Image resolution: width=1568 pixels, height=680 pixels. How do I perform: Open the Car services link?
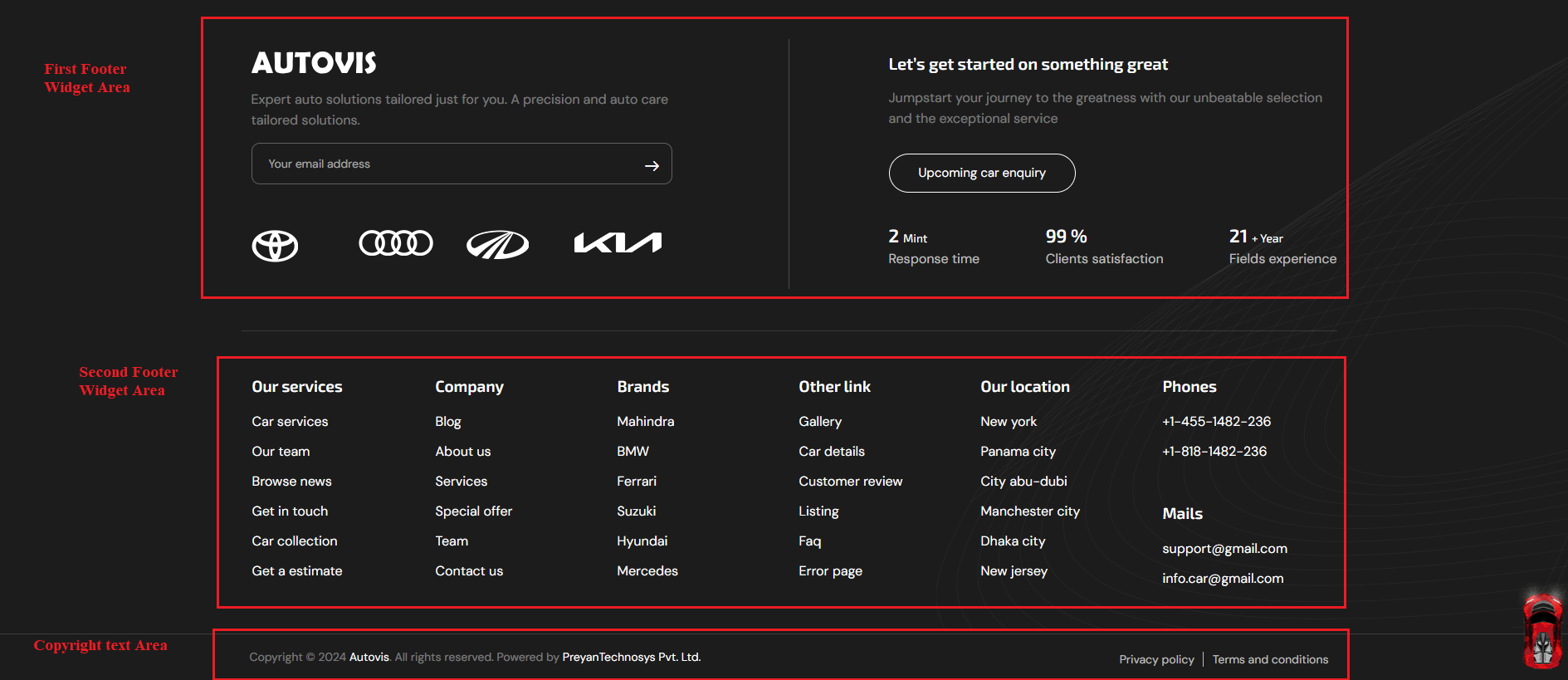[290, 422]
